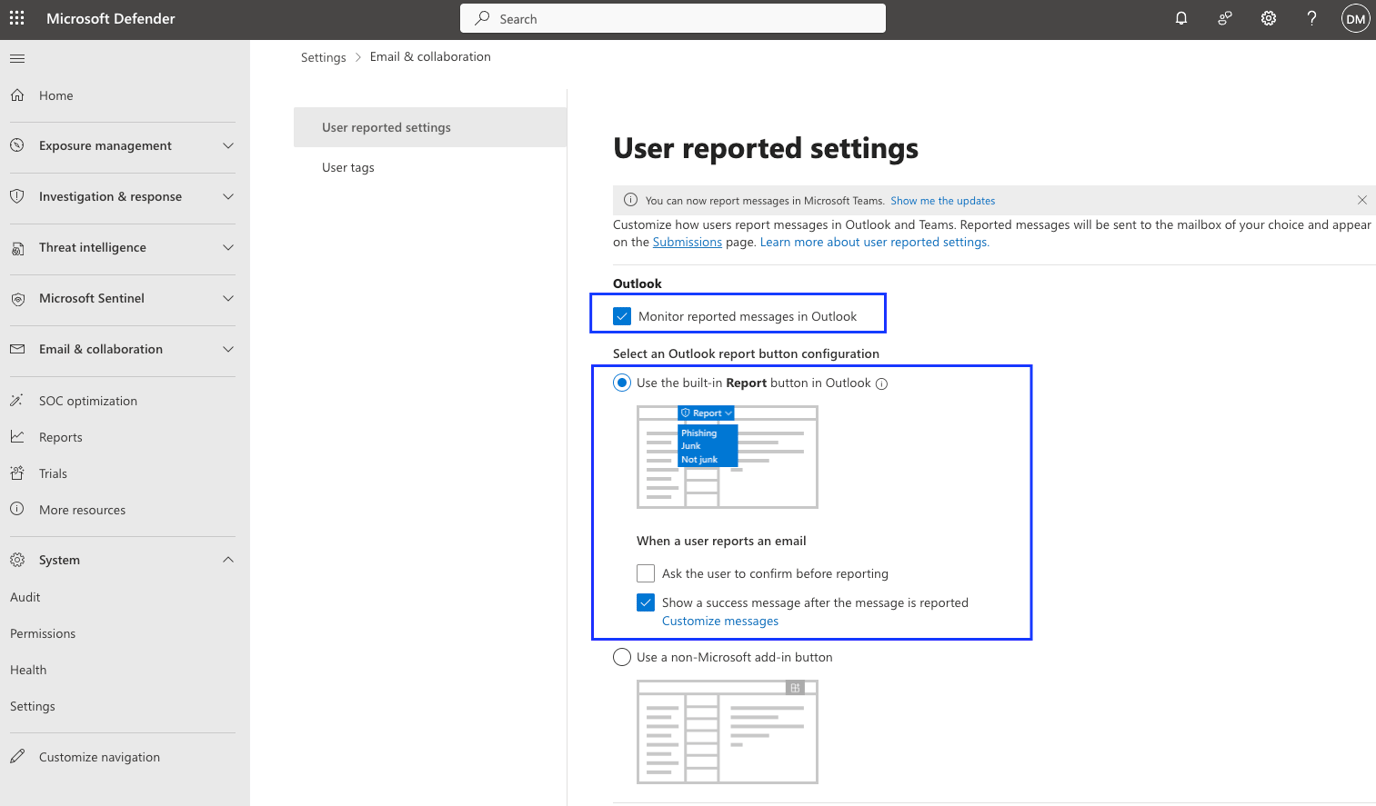Open the Submissions page link
Viewport: 1376px width, 806px height.
click(x=687, y=241)
